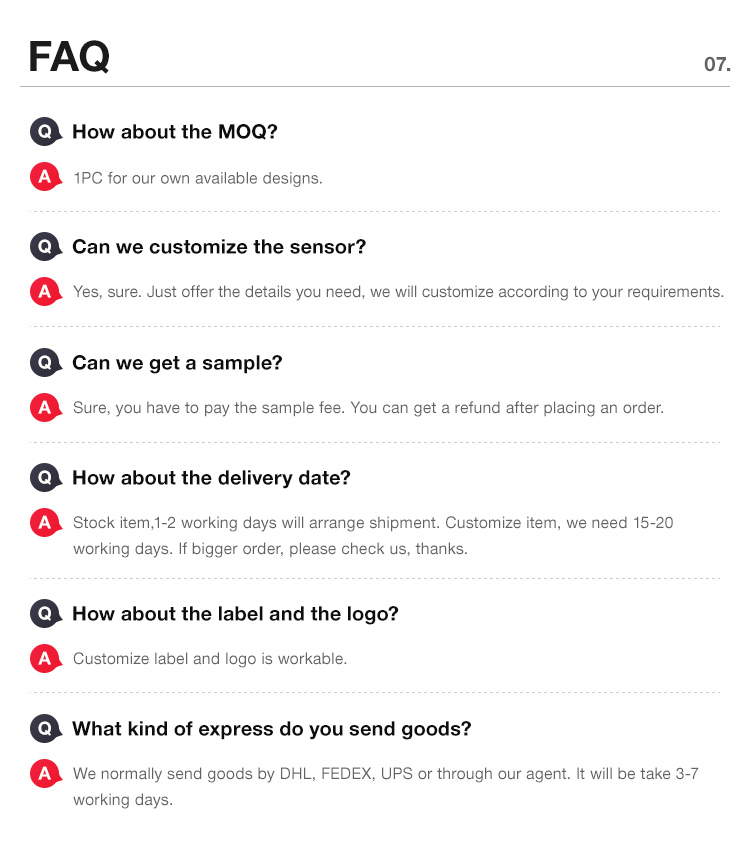Click Q icon beside label and logo question
The width and height of the screenshot is (750, 845).
tap(46, 614)
